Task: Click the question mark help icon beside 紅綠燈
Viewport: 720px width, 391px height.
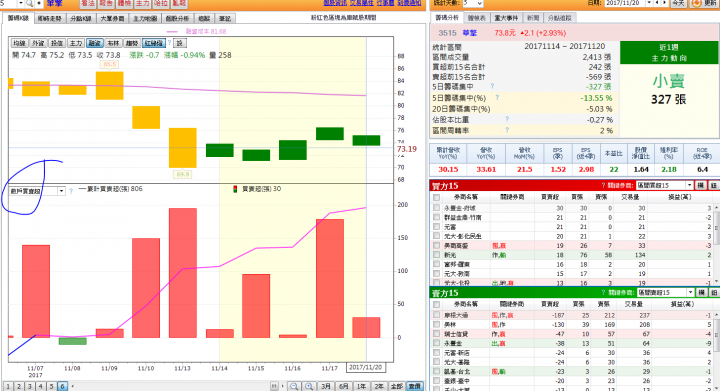Action: (169, 43)
